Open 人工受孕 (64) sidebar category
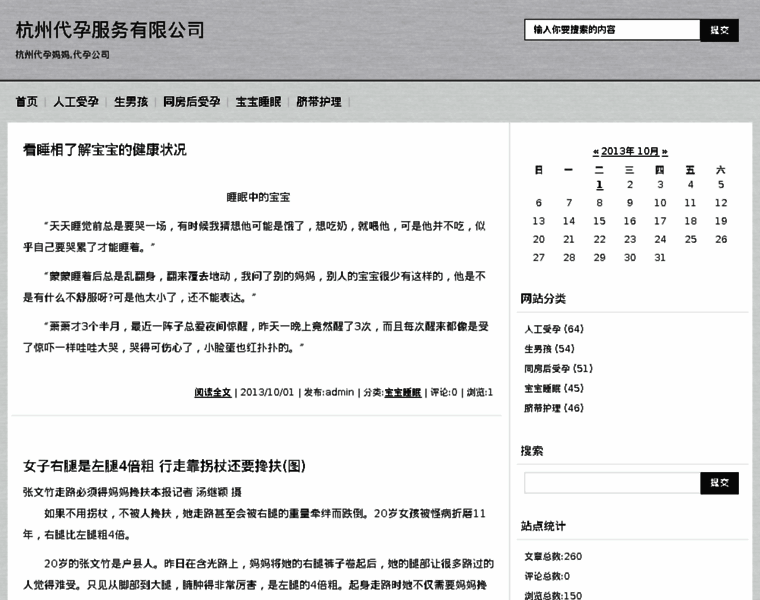The width and height of the screenshot is (760, 600). pyautogui.click(x=554, y=329)
